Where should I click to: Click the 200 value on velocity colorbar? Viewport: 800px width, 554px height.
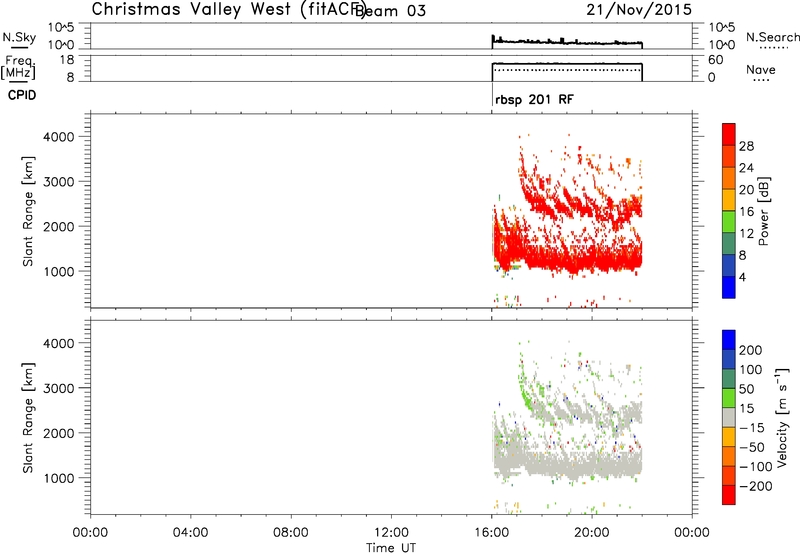(x=751, y=350)
